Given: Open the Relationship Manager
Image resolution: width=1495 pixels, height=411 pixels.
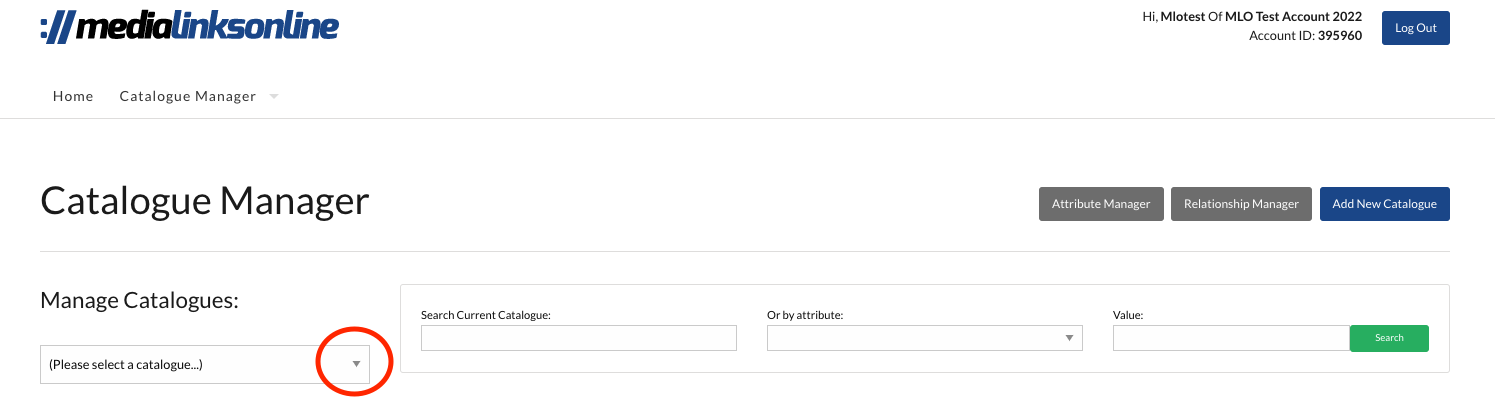Looking at the screenshot, I should coord(1241,204).
